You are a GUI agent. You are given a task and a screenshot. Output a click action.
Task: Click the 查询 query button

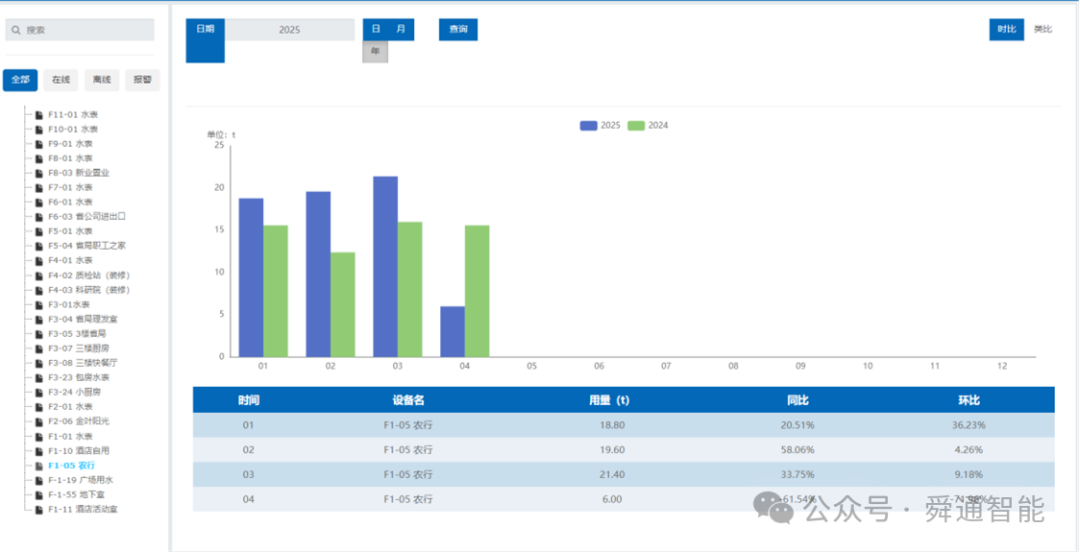pos(458,30)
